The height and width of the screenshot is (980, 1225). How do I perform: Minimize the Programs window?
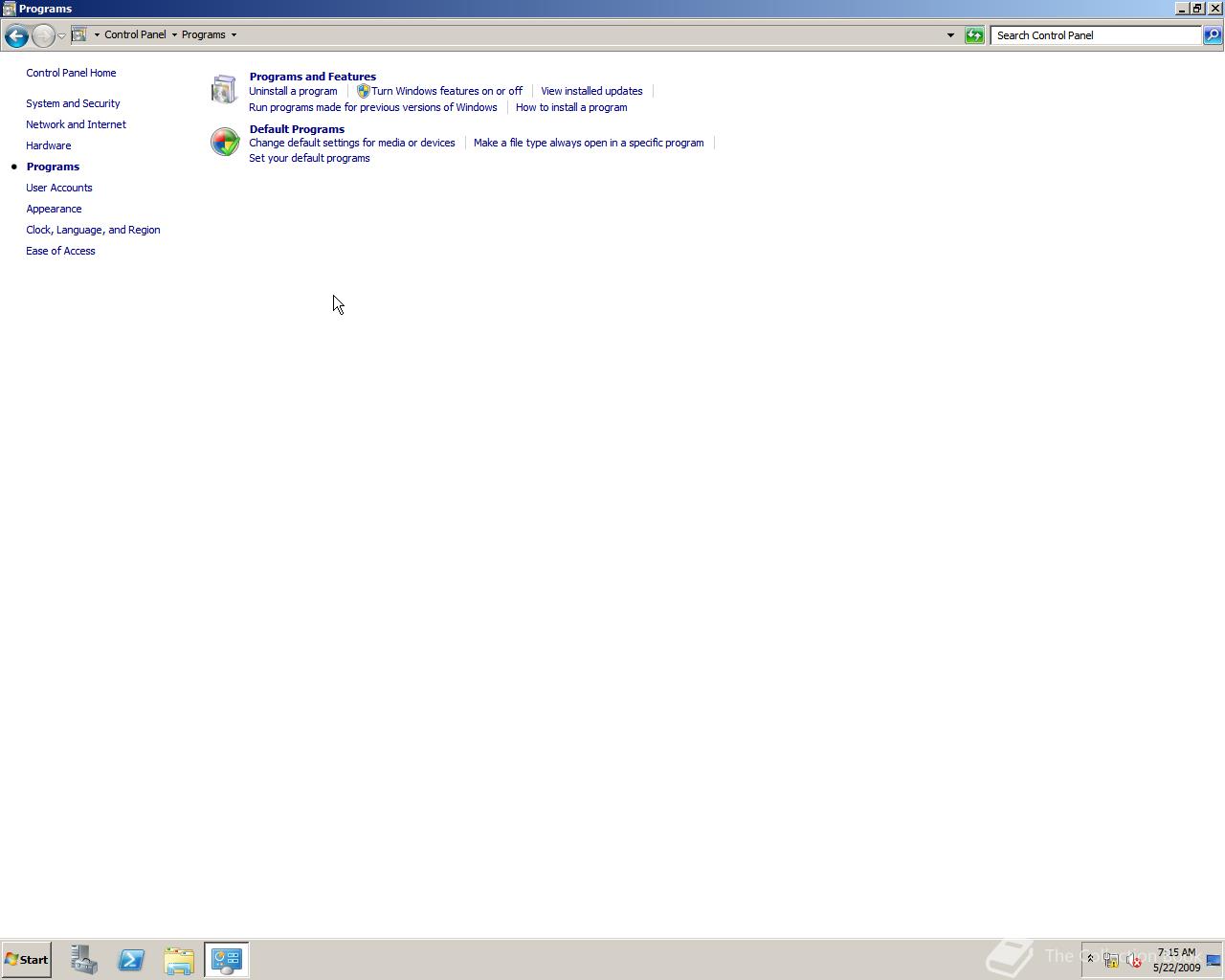1182,9
